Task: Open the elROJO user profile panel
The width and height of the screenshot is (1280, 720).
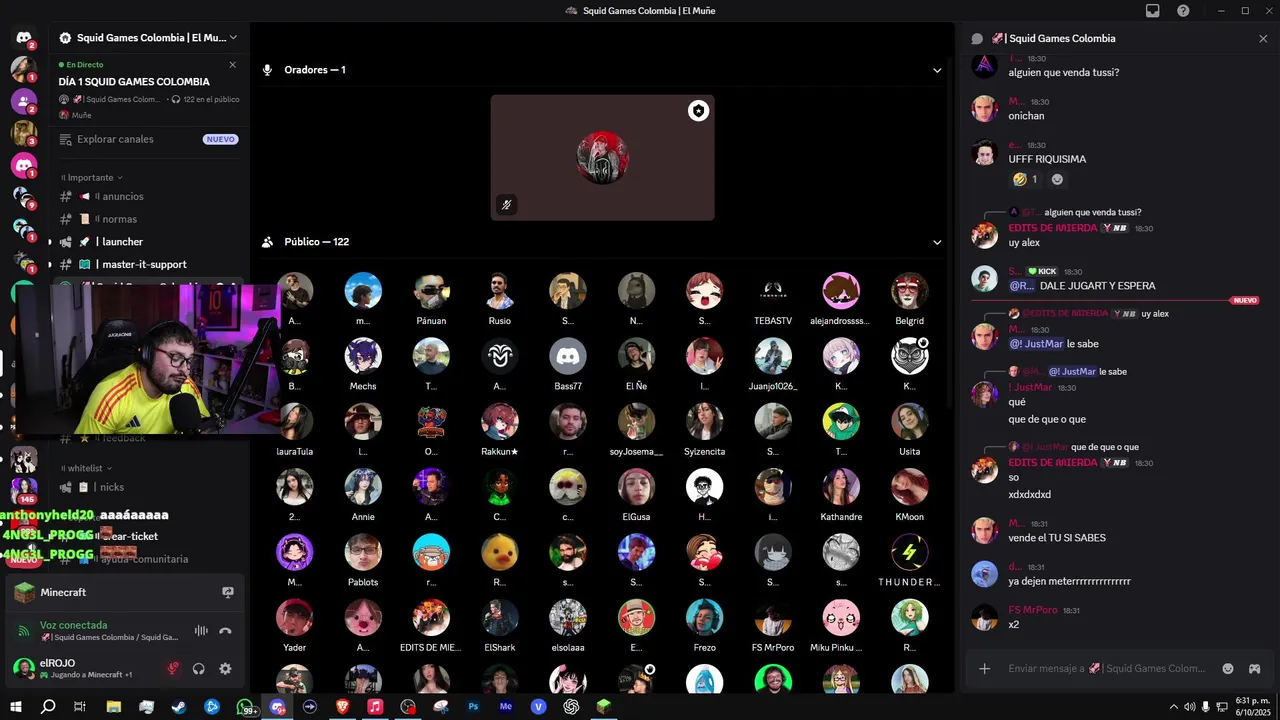Action: [x=82, y=669]
